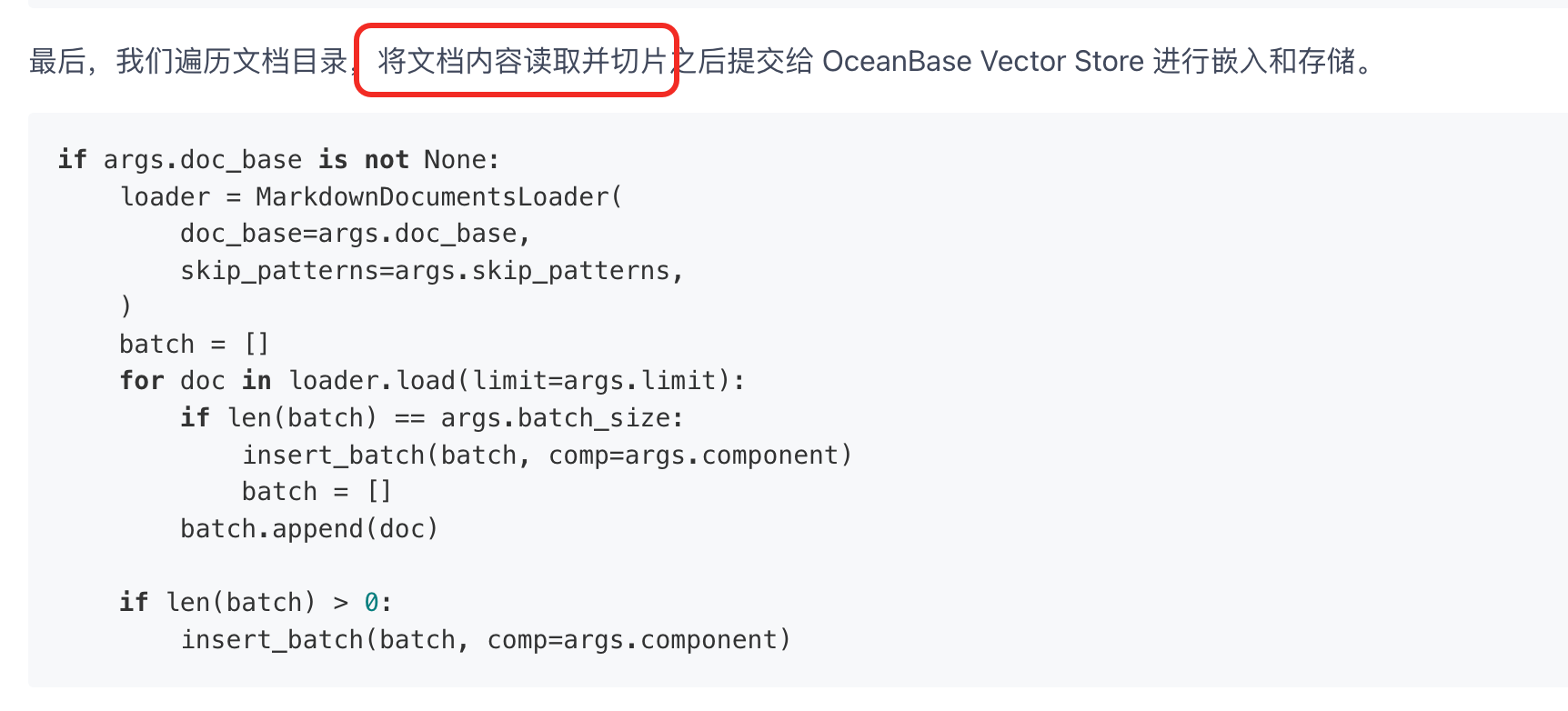Click the 'batch.append(doc)' line
This screenshot has width=1568, height=711.
tap(309, 528)
